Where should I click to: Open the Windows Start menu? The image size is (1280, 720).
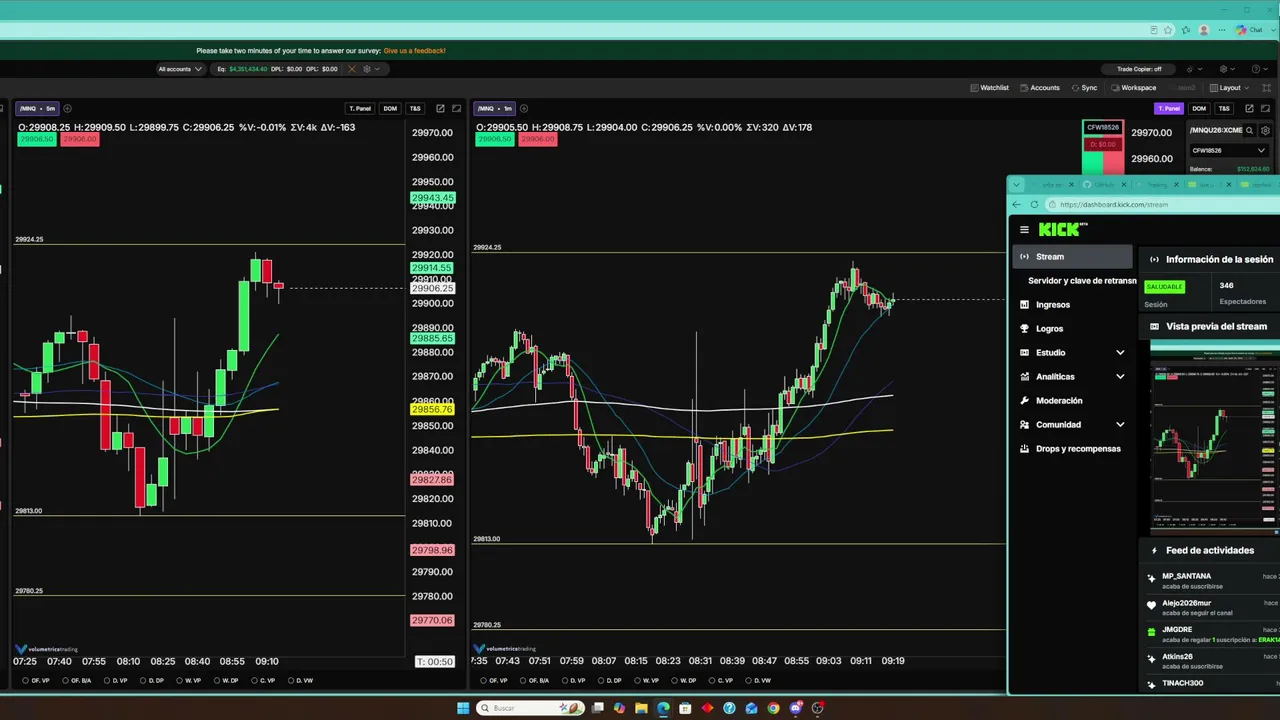click(463, 708)
